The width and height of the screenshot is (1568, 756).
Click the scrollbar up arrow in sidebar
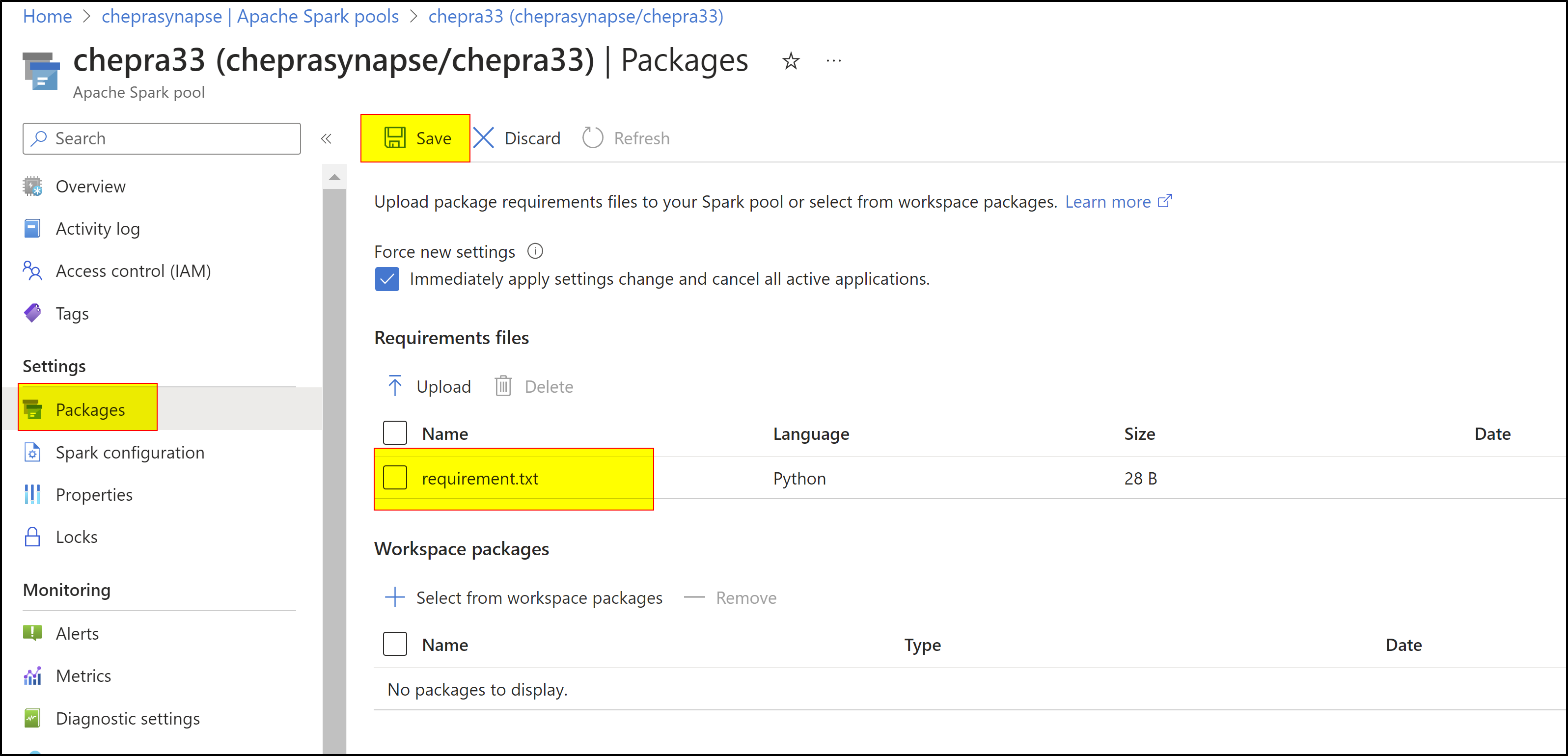(x=334, y=177)
